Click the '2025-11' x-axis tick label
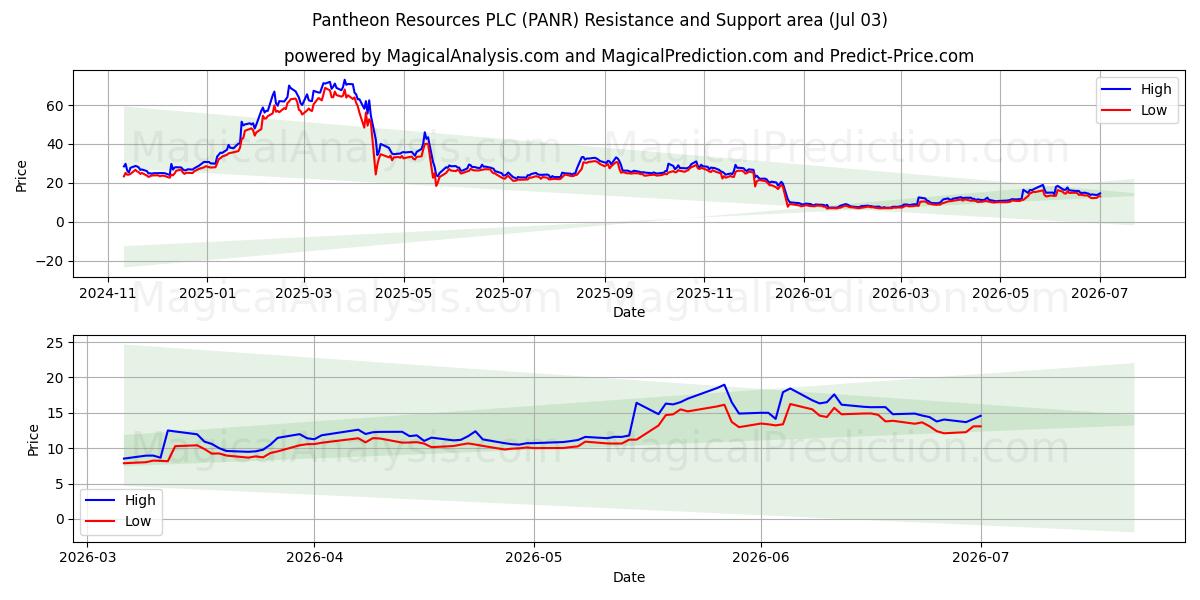This screenshot has width=1200, height=600. (703, 293)
